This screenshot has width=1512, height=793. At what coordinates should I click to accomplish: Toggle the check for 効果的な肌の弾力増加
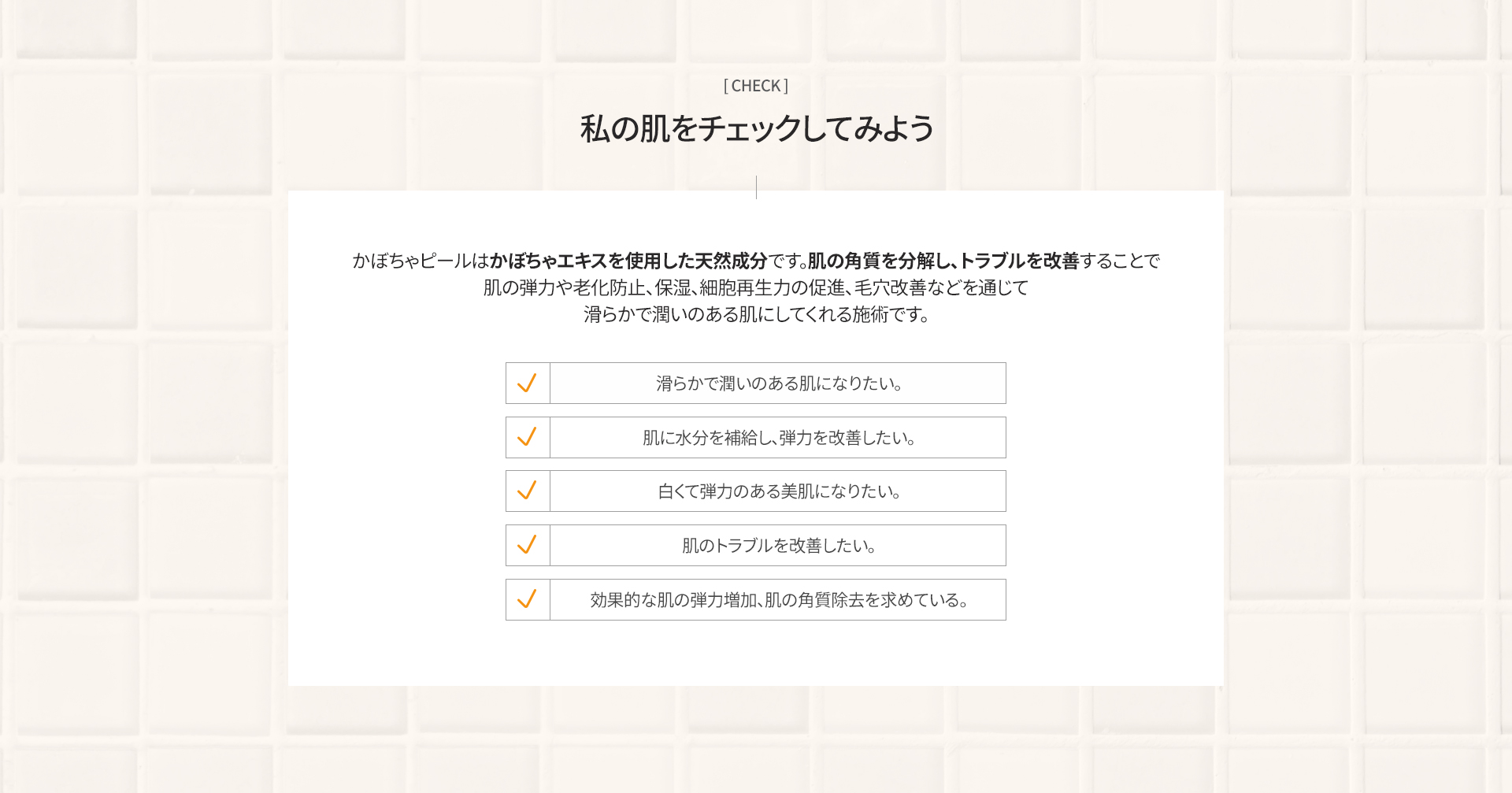point(527,599)
